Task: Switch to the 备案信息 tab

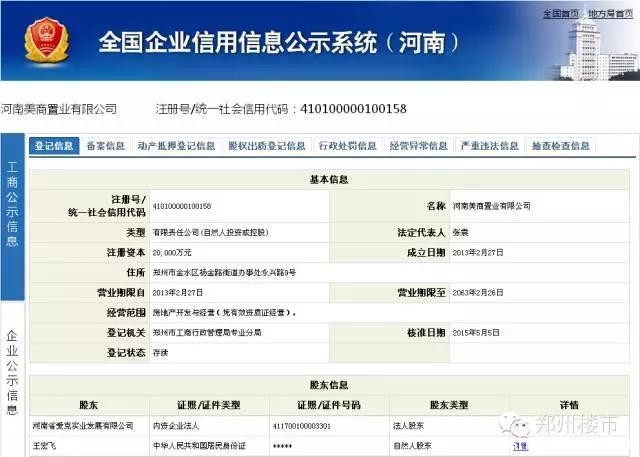Action: (x=106, y=146)
